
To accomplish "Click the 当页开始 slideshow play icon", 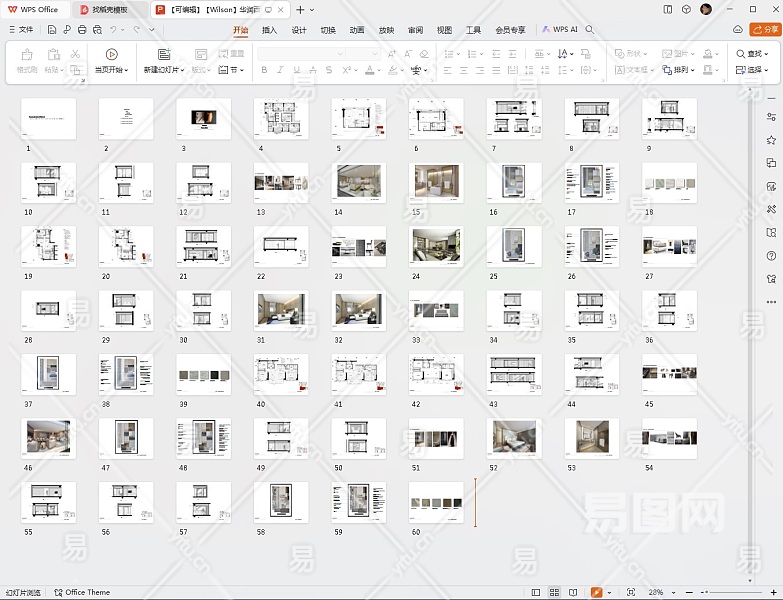I will pos(111,54).
